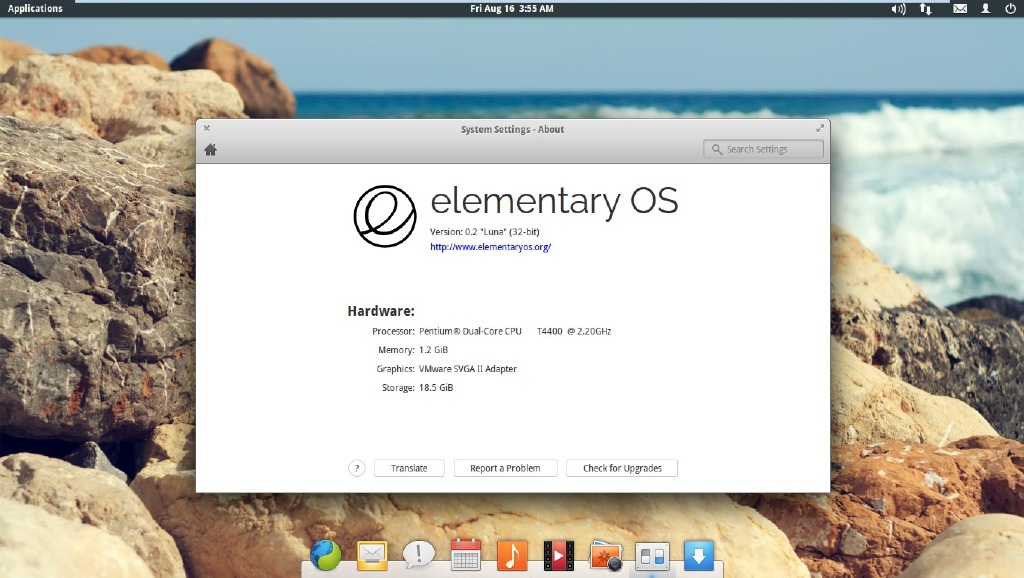1024x578 pixels.
Task: Launch the web browser from dock
Action: [x=325, y=556]
